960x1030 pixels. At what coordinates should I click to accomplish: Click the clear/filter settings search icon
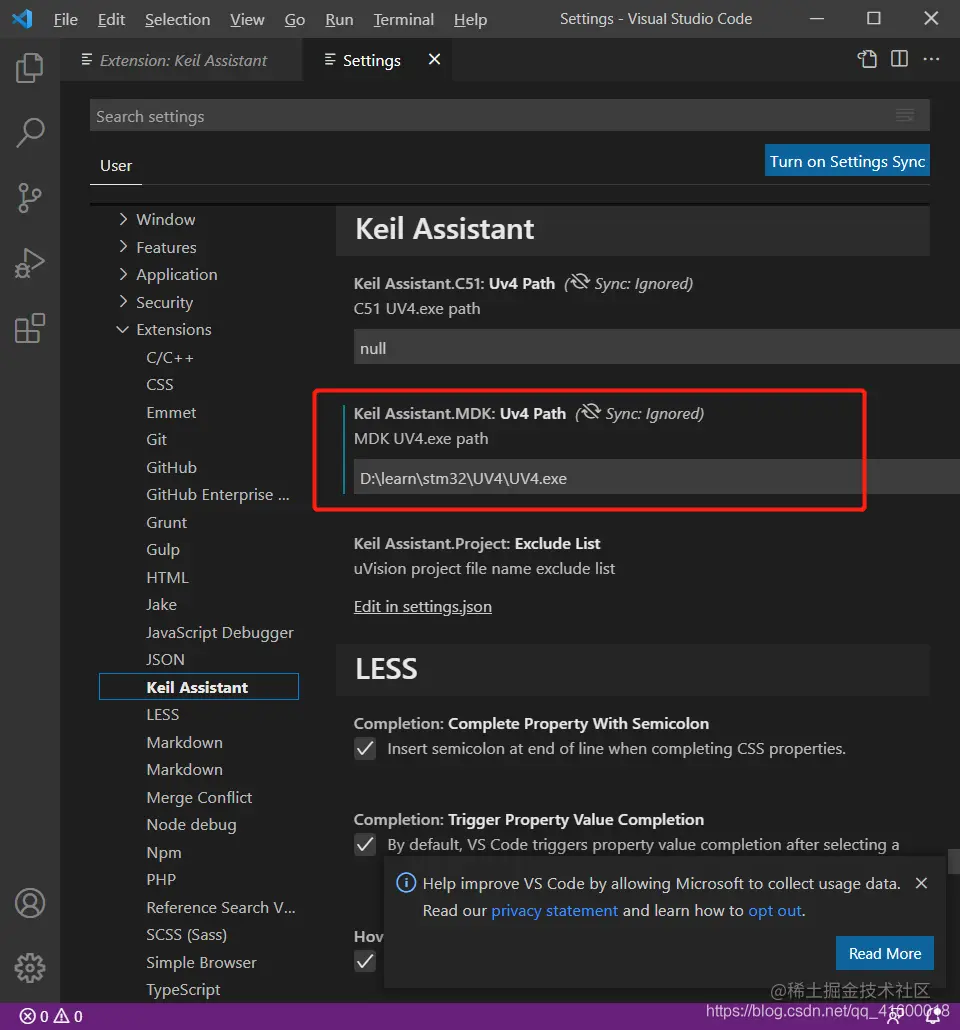(905, 116)
